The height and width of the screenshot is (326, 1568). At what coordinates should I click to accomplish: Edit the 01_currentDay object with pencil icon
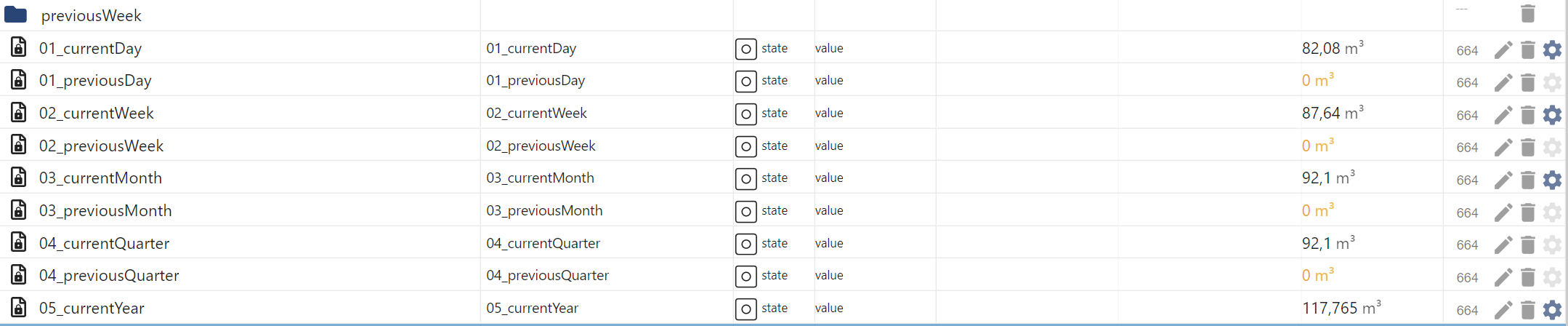(x=1503, y=49)
